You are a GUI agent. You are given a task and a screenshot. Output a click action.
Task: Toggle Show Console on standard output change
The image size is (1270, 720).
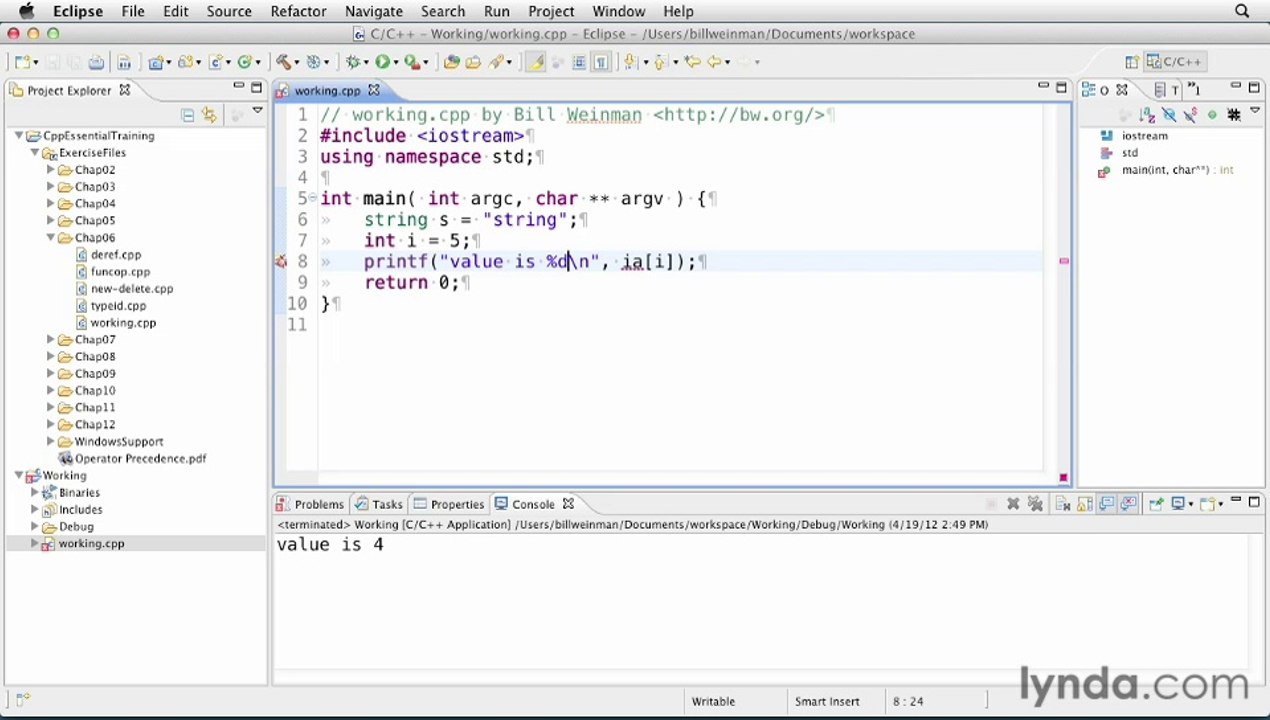coord(1106,504)
